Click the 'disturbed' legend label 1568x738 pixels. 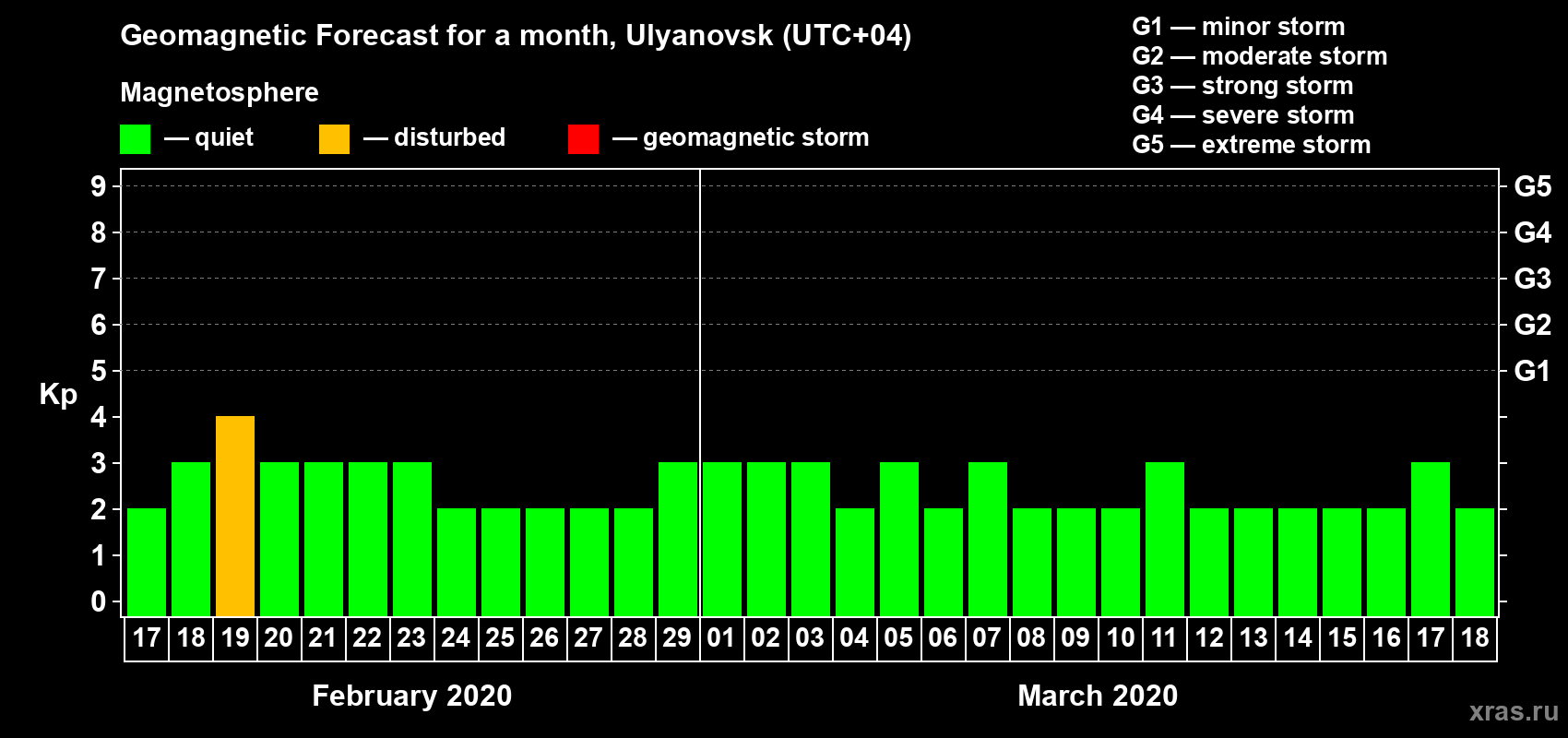tap(450, 137)
